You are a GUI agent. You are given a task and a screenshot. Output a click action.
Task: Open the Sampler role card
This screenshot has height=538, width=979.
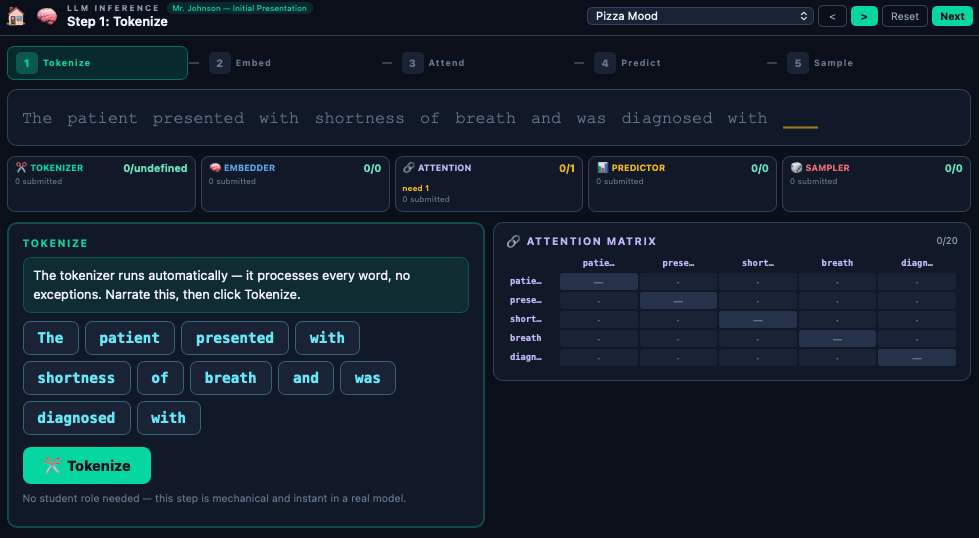click(876, 184)
